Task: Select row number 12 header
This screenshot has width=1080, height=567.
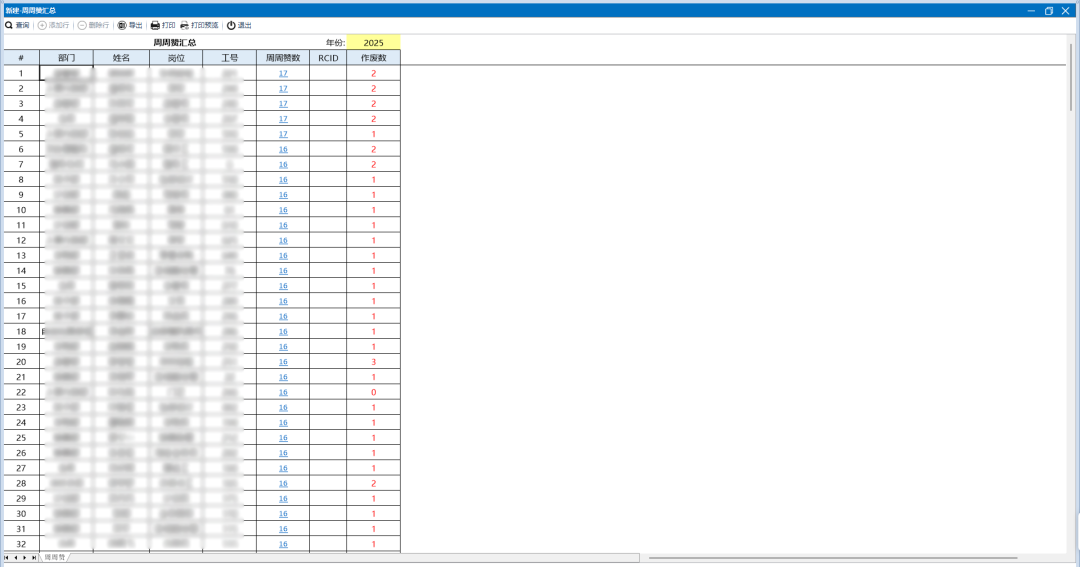Action: (21, 240)
